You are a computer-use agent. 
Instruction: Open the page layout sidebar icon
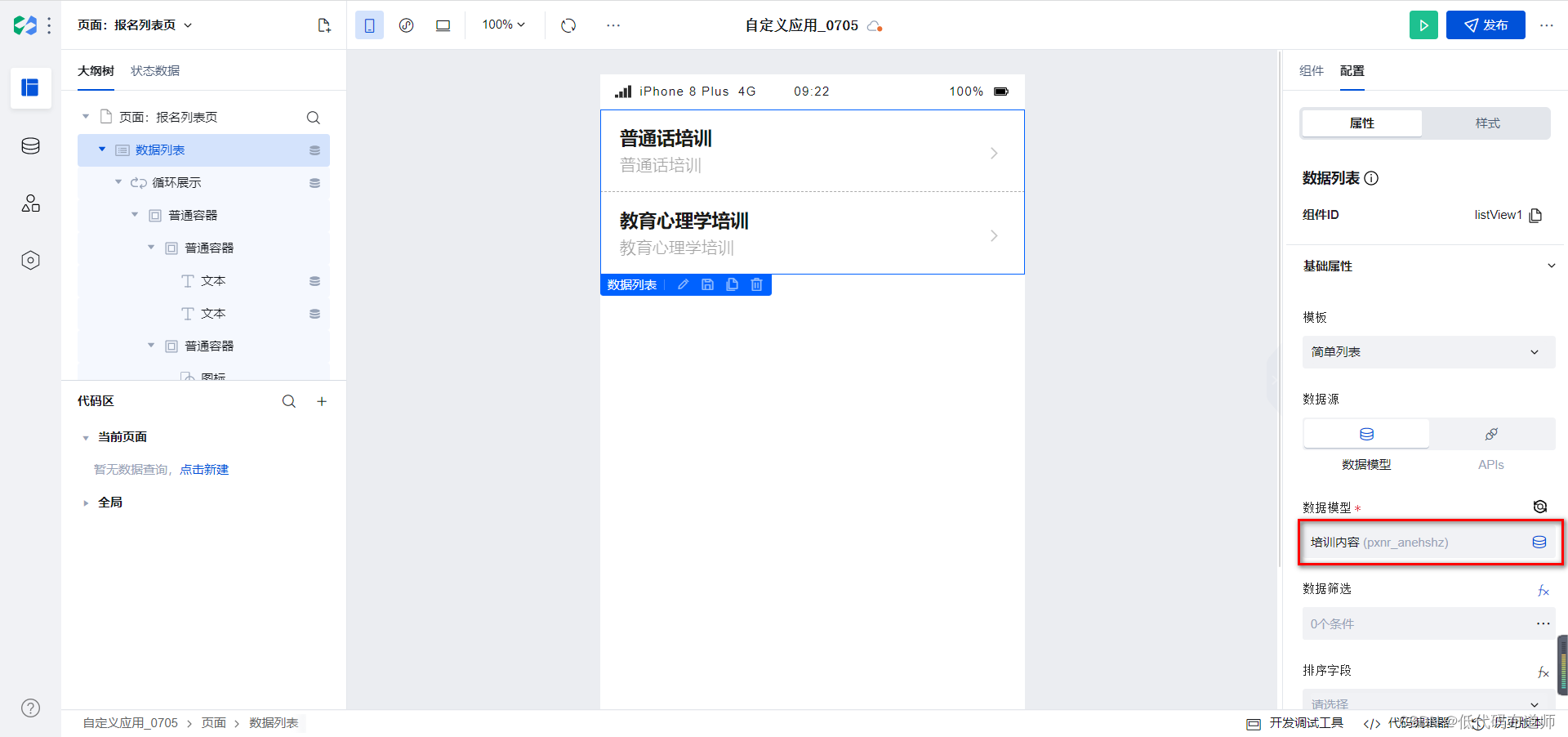tap(30, 87)
